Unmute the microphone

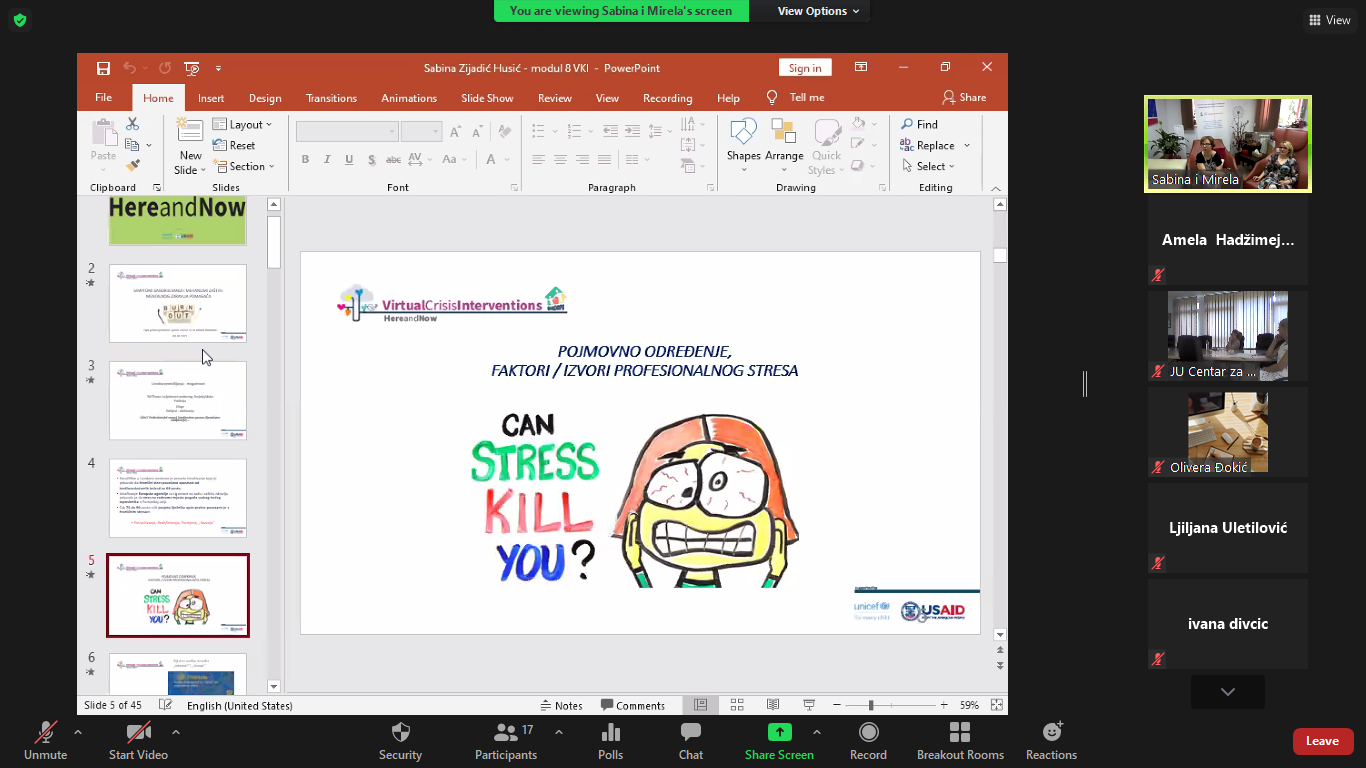click(x=45, y=732)
